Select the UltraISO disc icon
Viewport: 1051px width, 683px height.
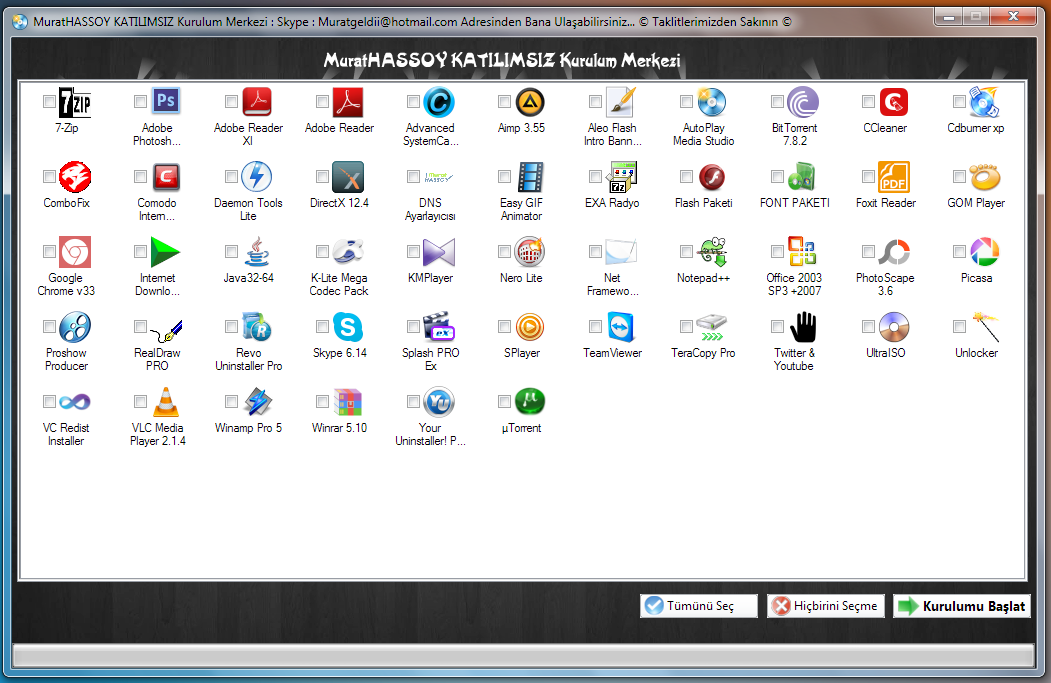pyautogui.click(x=893, y=327)
